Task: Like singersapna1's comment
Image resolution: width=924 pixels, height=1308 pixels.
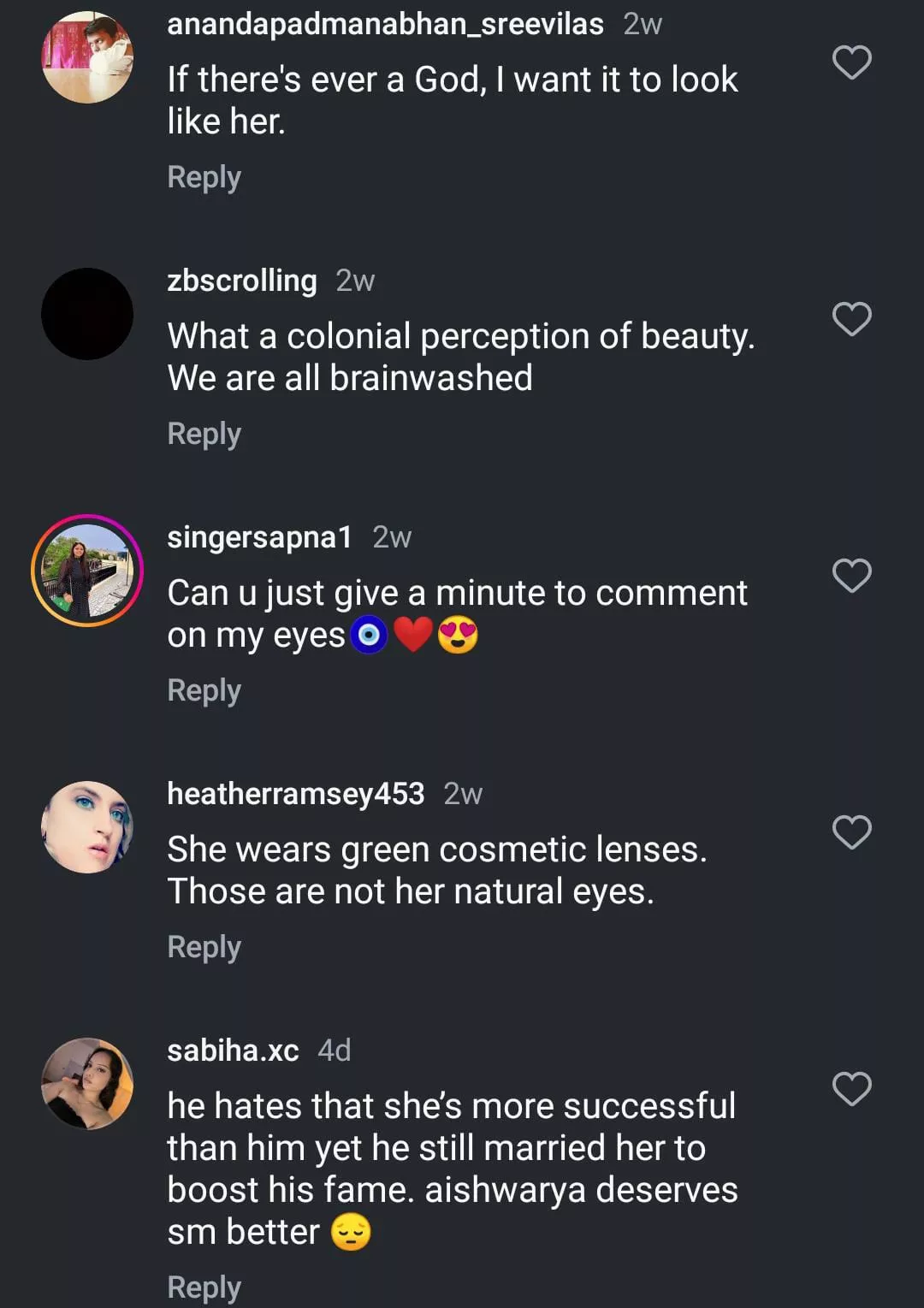Action: point(851,576)
